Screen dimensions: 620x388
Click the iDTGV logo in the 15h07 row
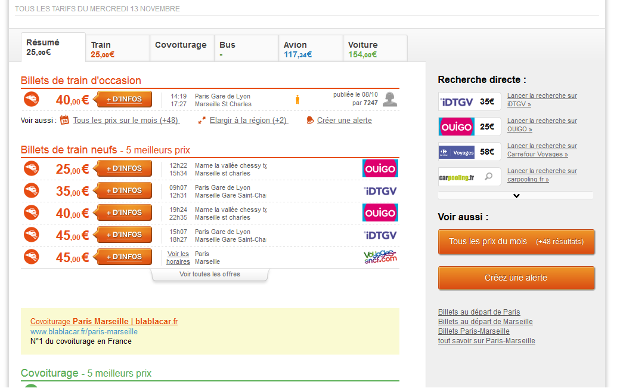click(x=380, y=235)
